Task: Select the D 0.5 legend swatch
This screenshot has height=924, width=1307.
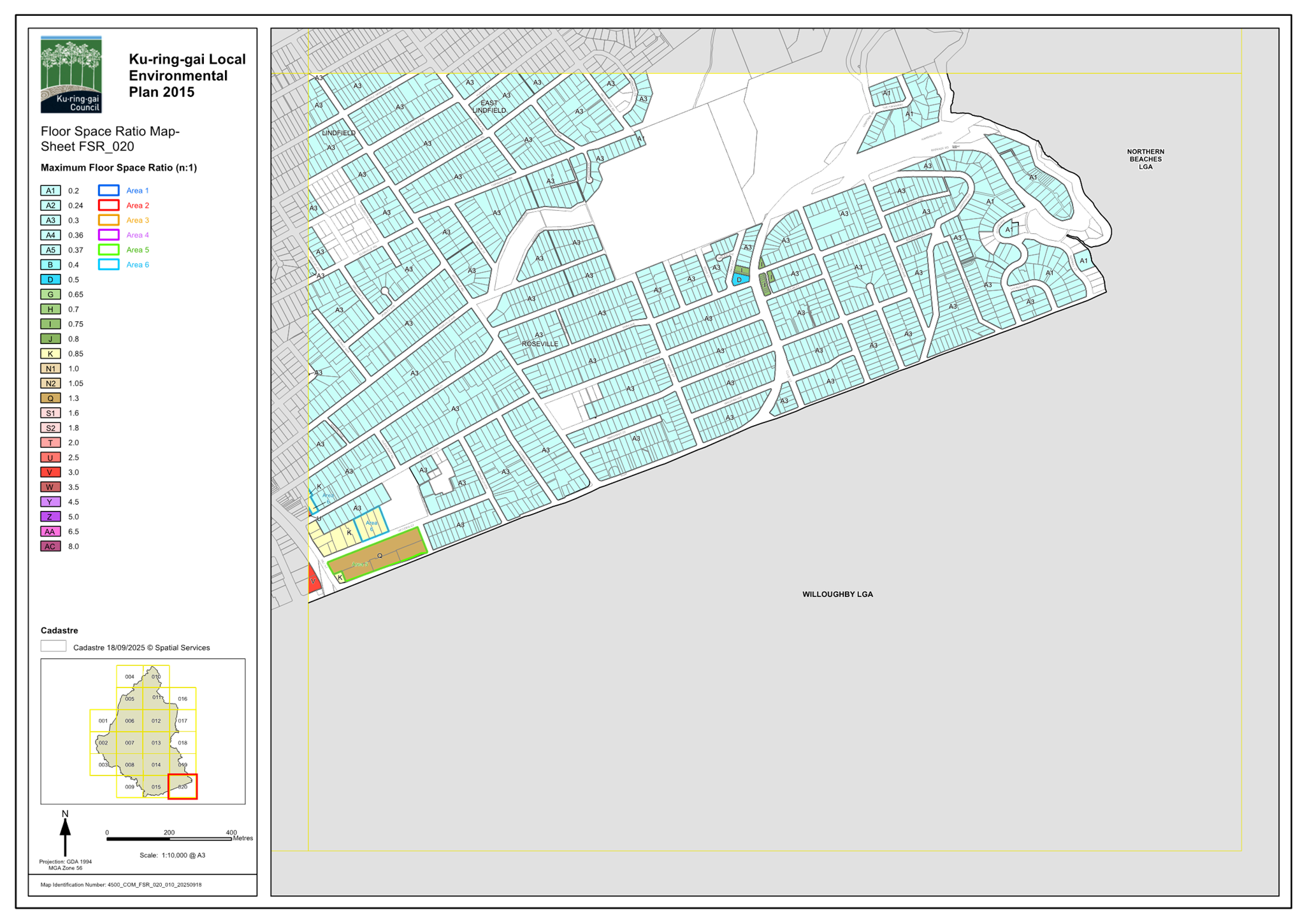Action: [x=50, y=280]
